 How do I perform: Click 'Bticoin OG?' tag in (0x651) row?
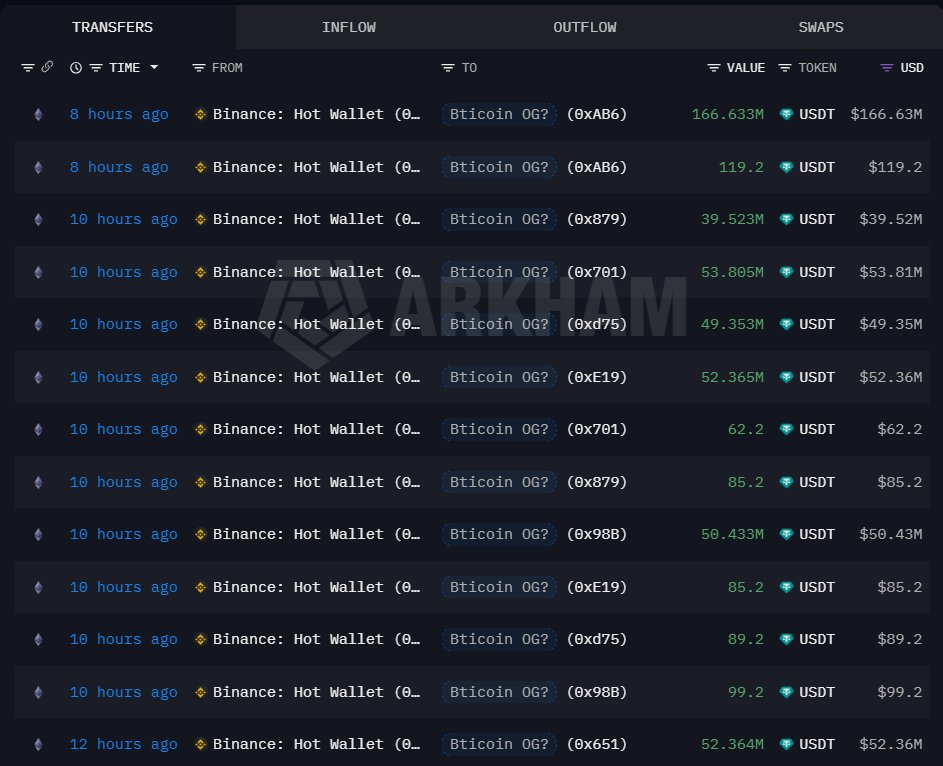499,744
